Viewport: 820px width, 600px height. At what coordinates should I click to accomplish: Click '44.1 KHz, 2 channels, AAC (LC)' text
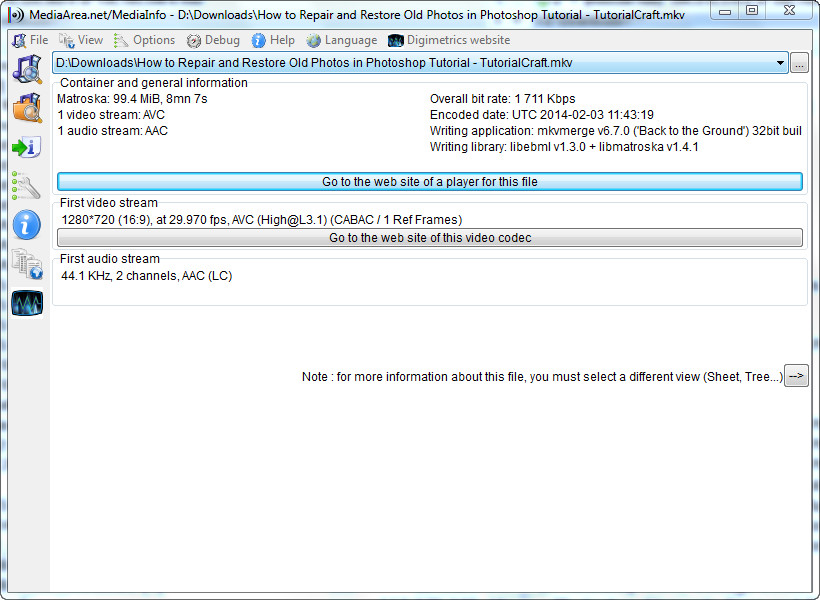146,276
